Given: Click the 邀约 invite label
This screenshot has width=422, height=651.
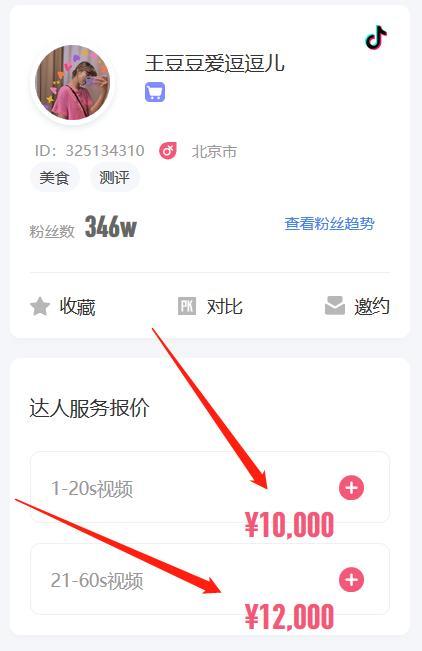Looking at the screenshot, I should (372, 307).
